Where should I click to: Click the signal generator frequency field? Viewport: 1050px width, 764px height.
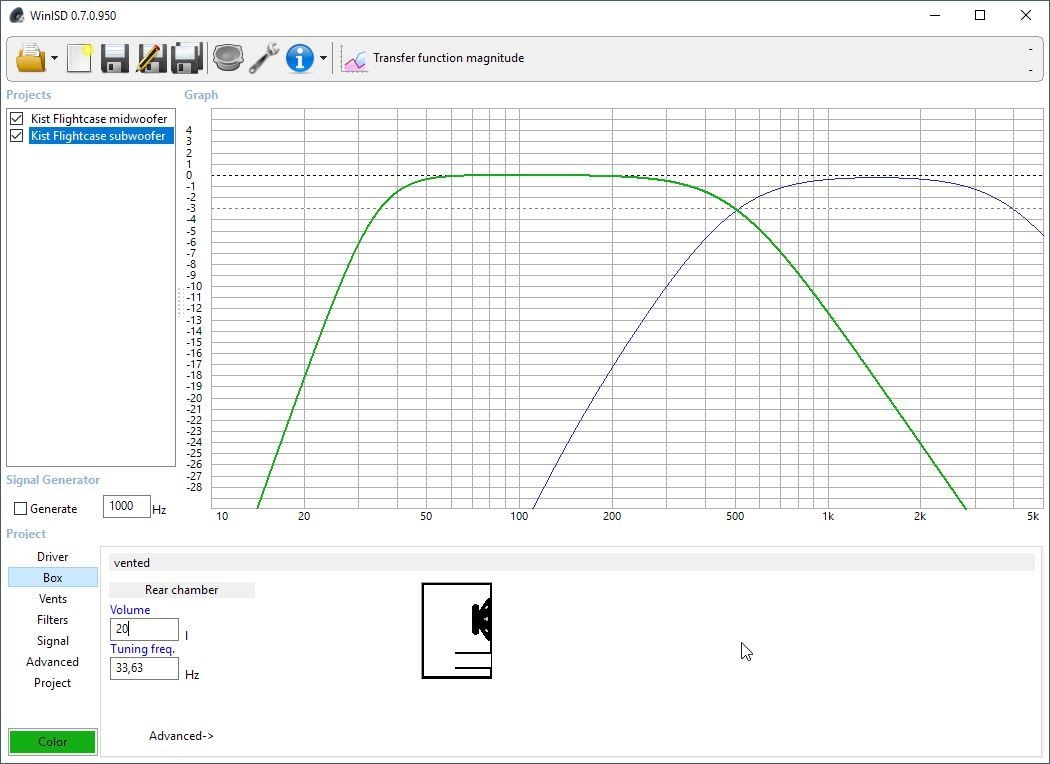127,506
